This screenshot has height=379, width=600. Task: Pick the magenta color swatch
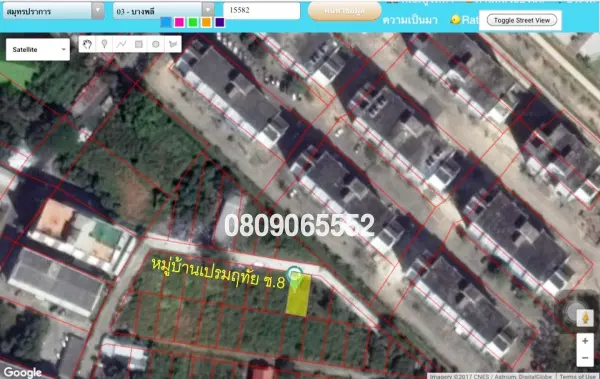point(179,22)
